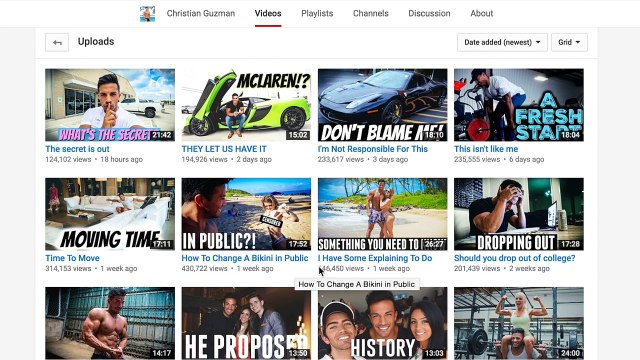
Task: Switch to the Videos tab
Action: coord(268,13)
